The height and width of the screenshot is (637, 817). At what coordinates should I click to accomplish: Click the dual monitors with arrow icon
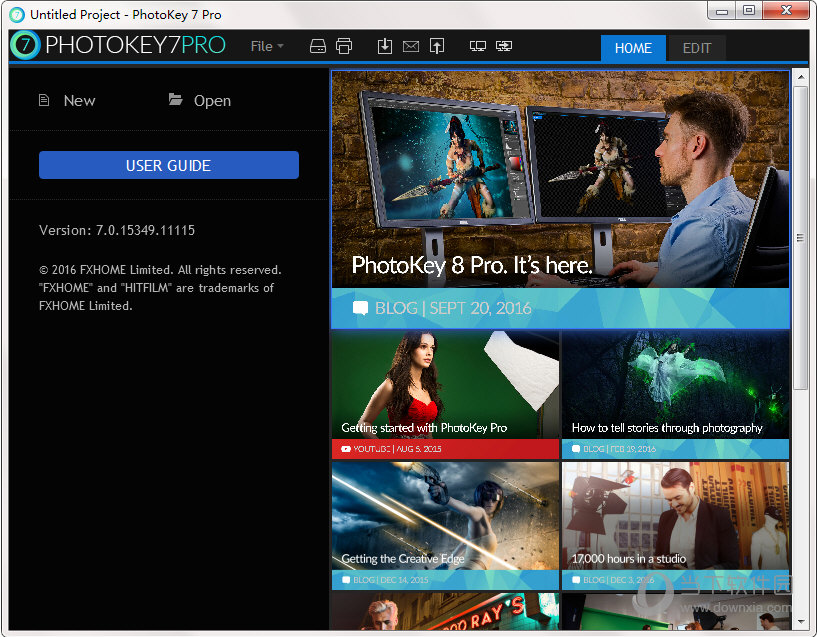504,46
